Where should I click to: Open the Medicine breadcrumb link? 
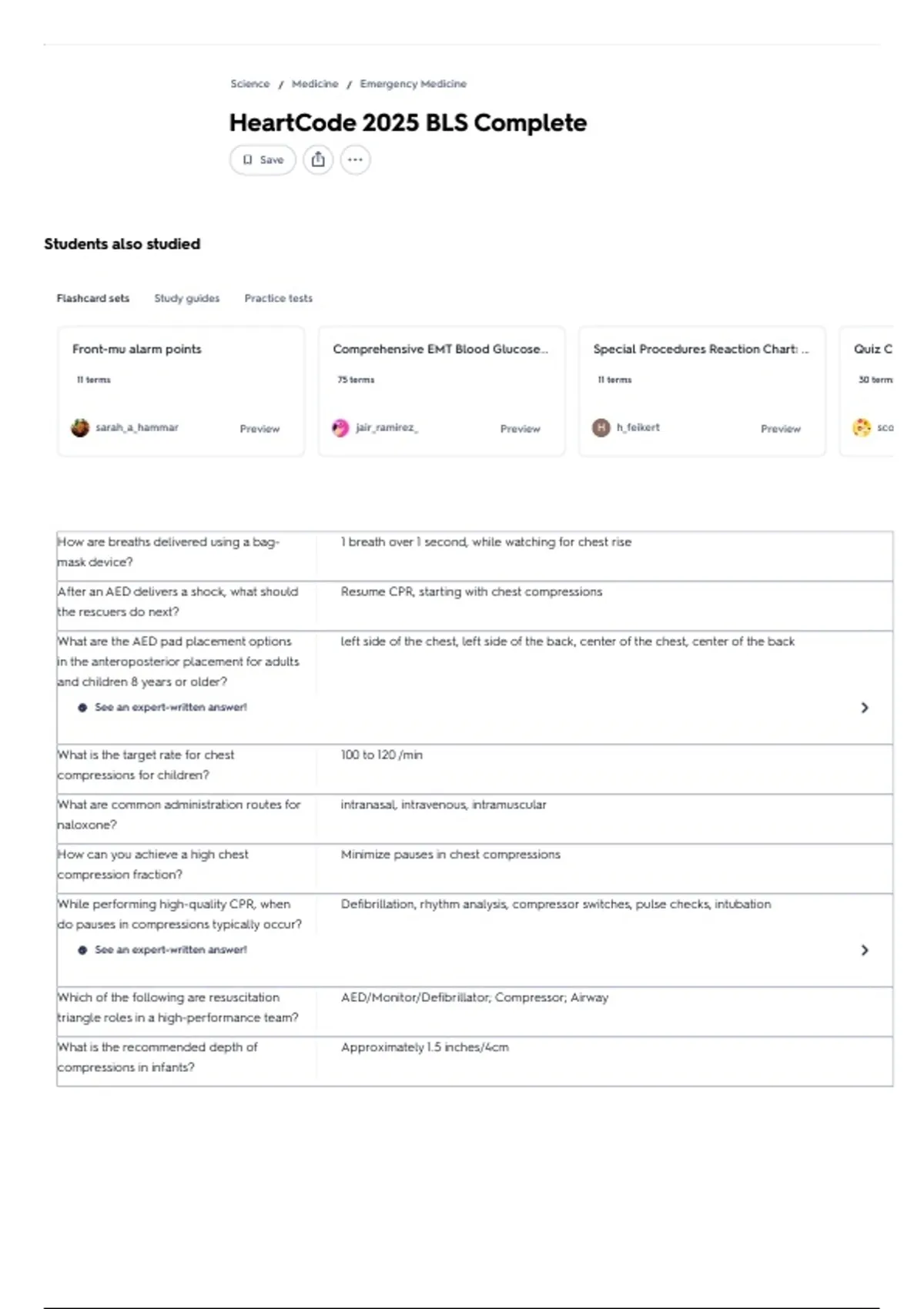[x=315, y=84]
